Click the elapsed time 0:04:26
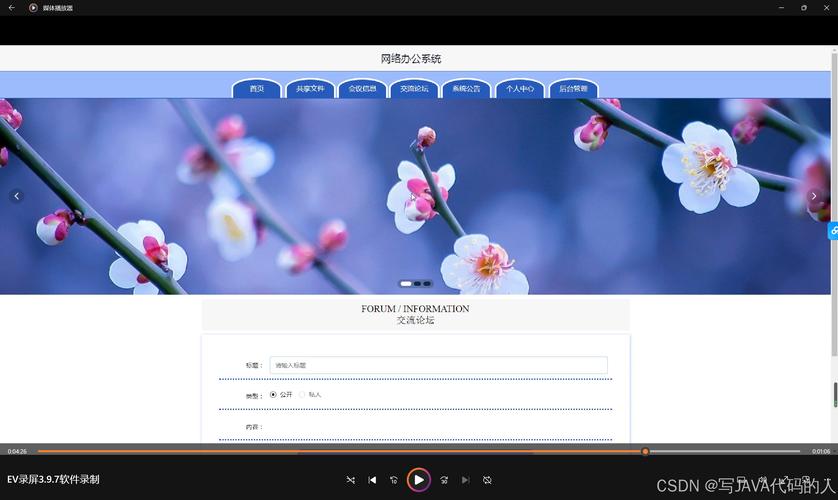The height and width of the screenshot is (500, 838). [x=17, y=451]
